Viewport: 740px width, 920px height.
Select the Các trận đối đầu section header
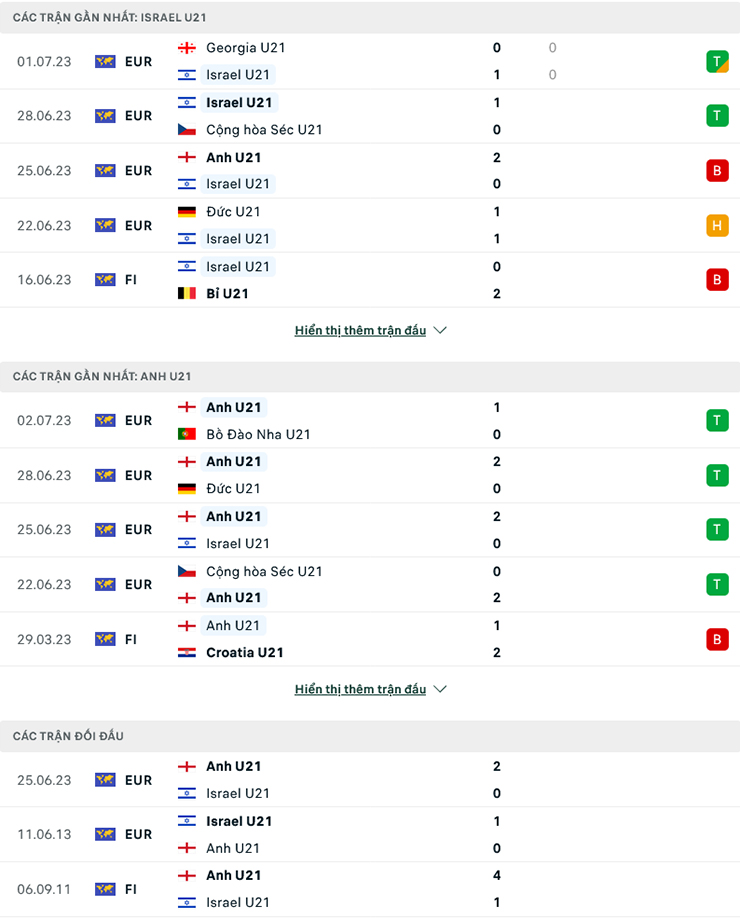68,736
